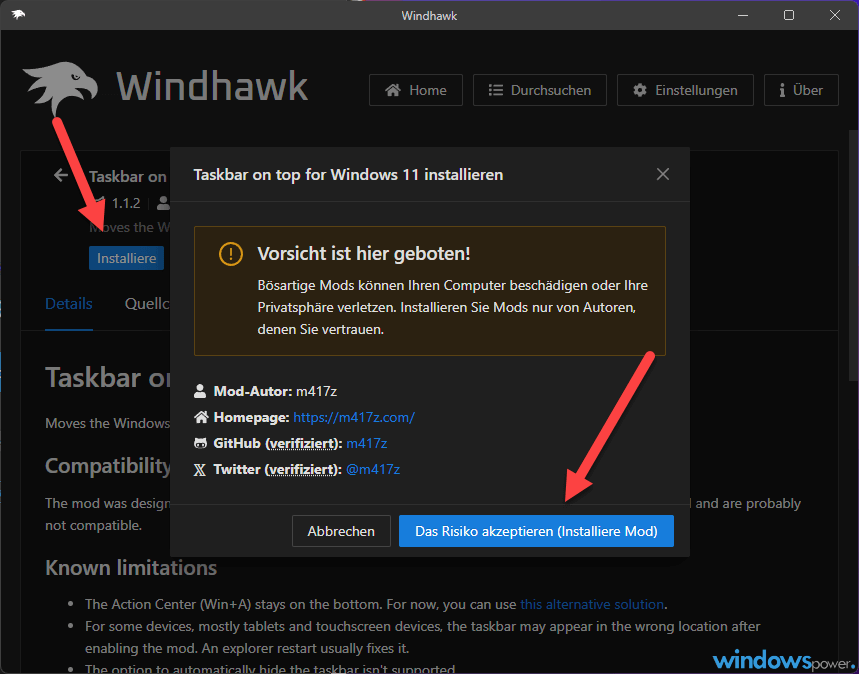Click the blue Installiere button
The height and width of the screenshot is (674, 859).
127,258
